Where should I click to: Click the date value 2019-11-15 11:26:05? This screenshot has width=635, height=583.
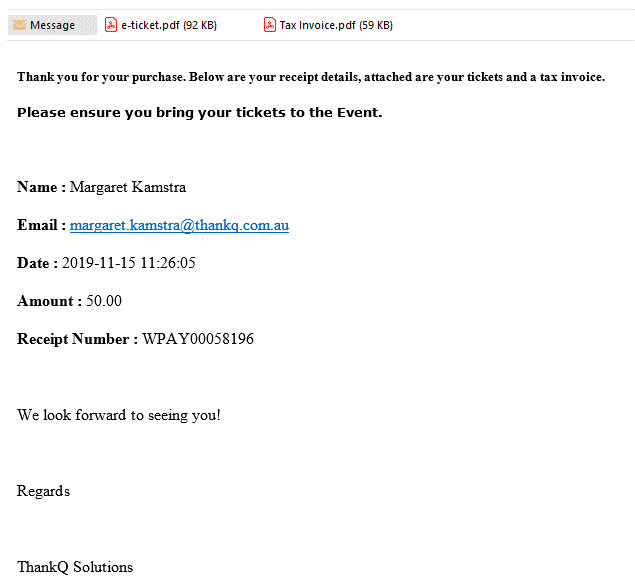[x=129, y=263]
